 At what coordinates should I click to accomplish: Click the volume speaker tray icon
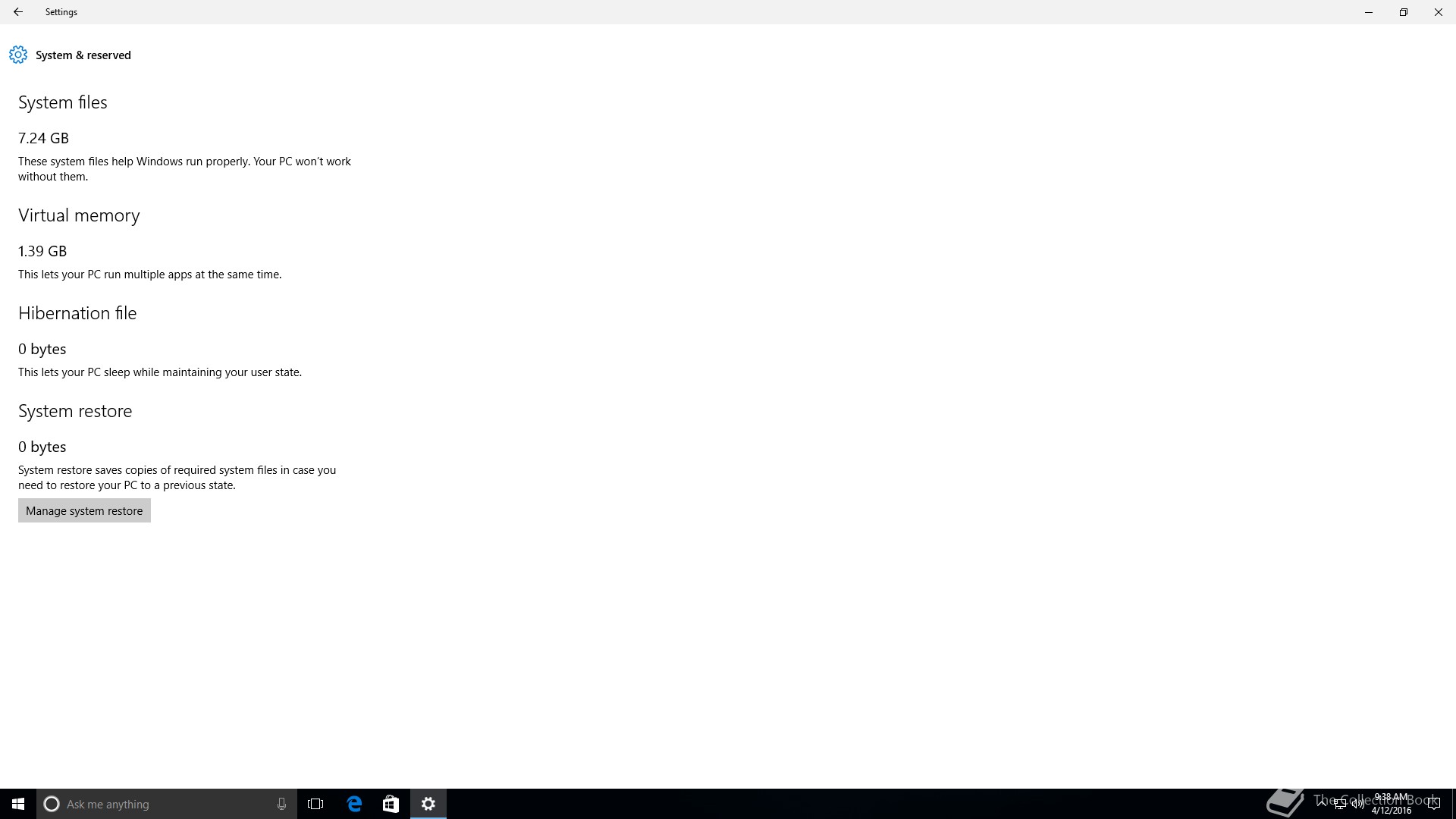coord(1357,805)
